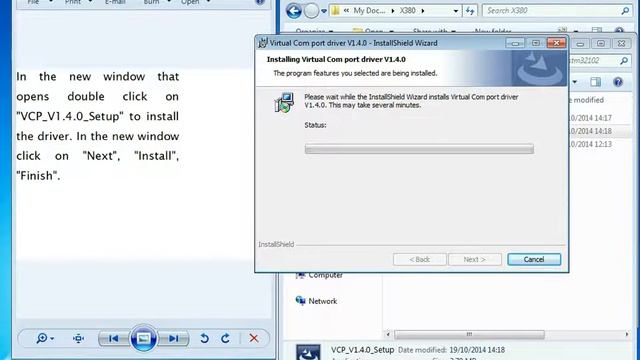The height and width of the screenshot is (360, 640).
Task: Open the address bar history dropdown
Action: pos(456,11)
